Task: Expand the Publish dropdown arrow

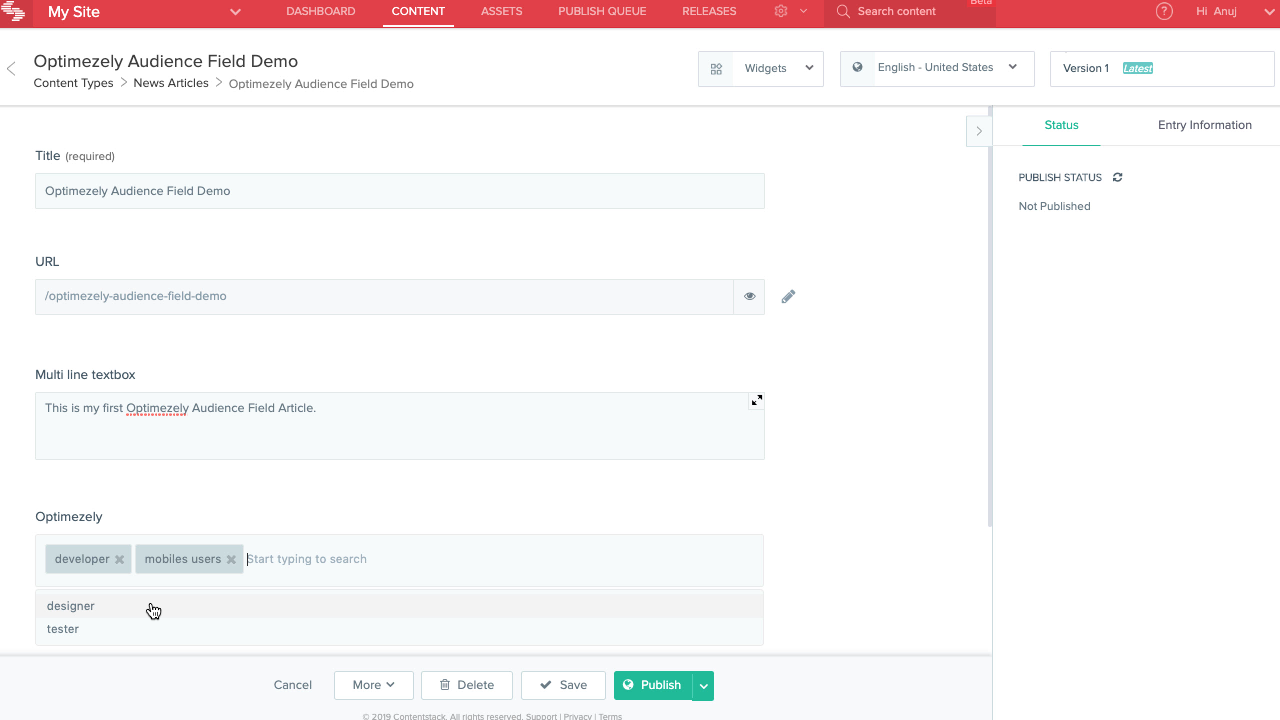Action: click(x=704, y=685)
